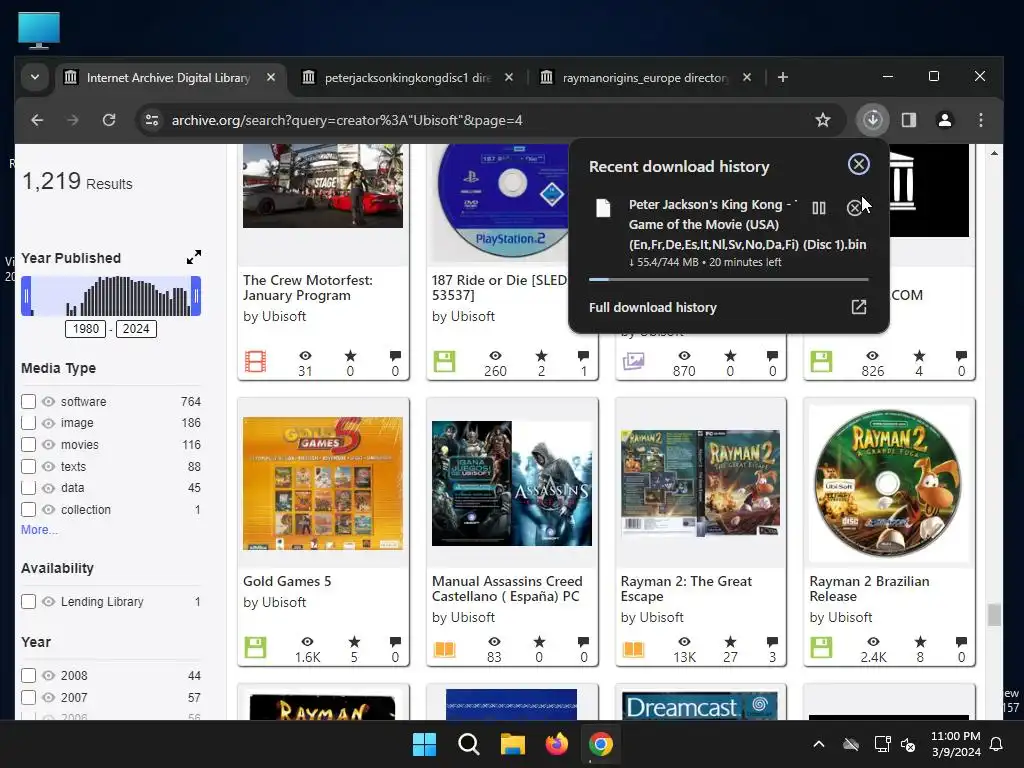1024x768 pixels.
Task: Reload the archive.org page
Action: pos(109,120)
